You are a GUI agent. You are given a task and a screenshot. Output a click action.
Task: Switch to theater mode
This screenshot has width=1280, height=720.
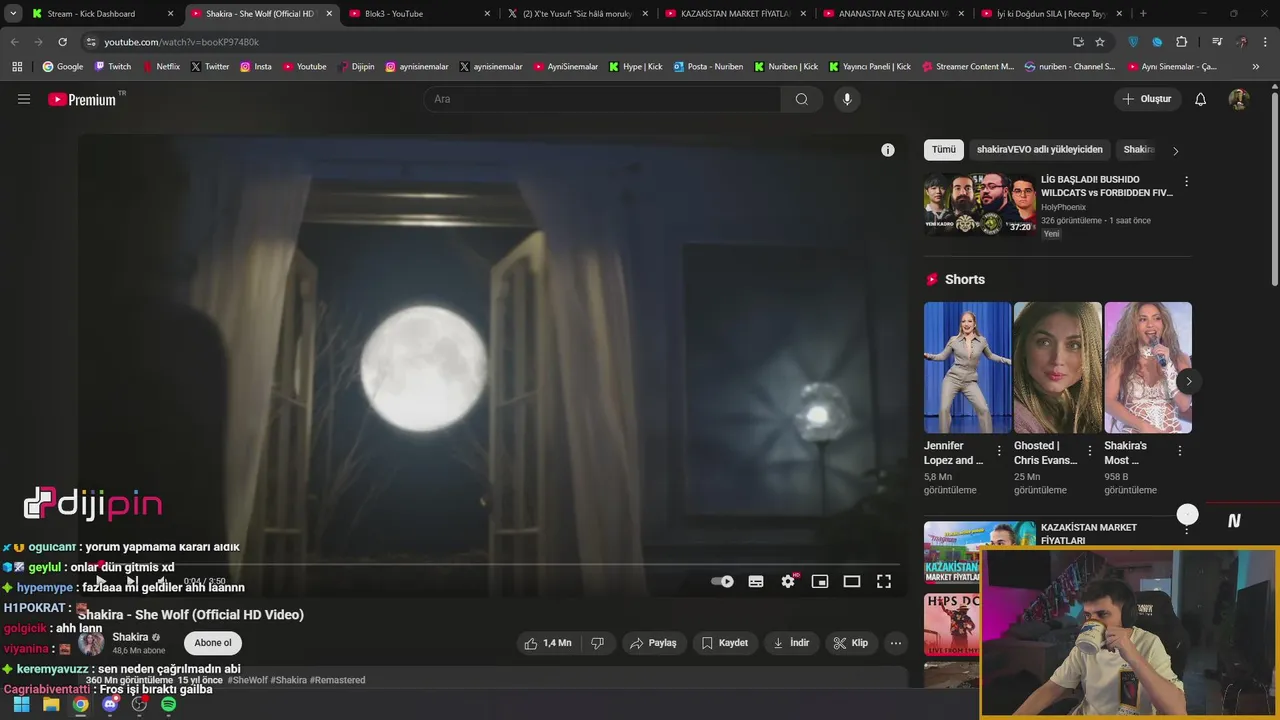click(x=852, y=581)
